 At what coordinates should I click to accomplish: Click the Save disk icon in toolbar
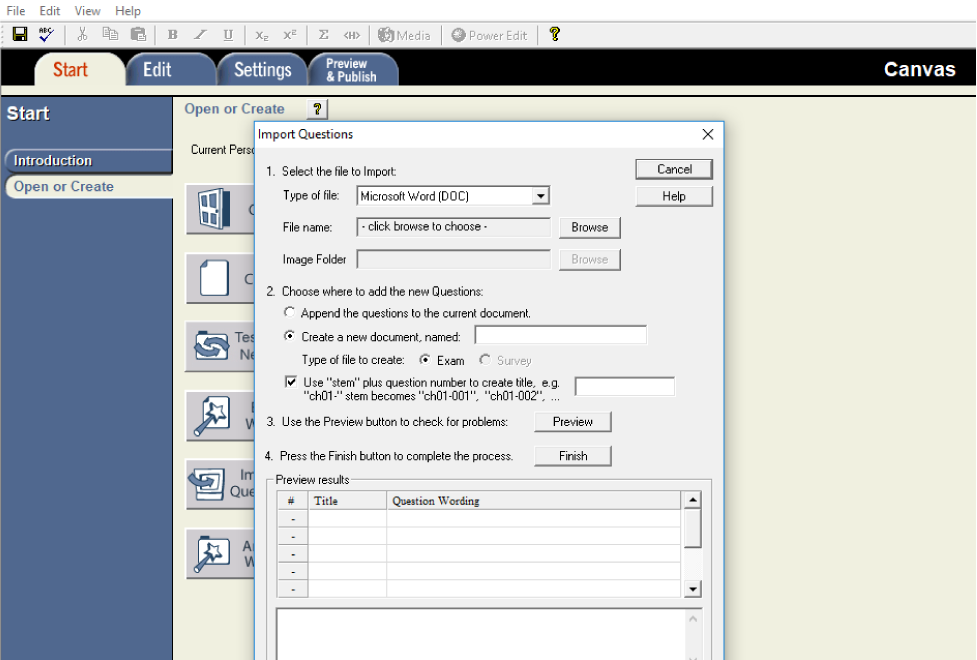coord(20,34)
